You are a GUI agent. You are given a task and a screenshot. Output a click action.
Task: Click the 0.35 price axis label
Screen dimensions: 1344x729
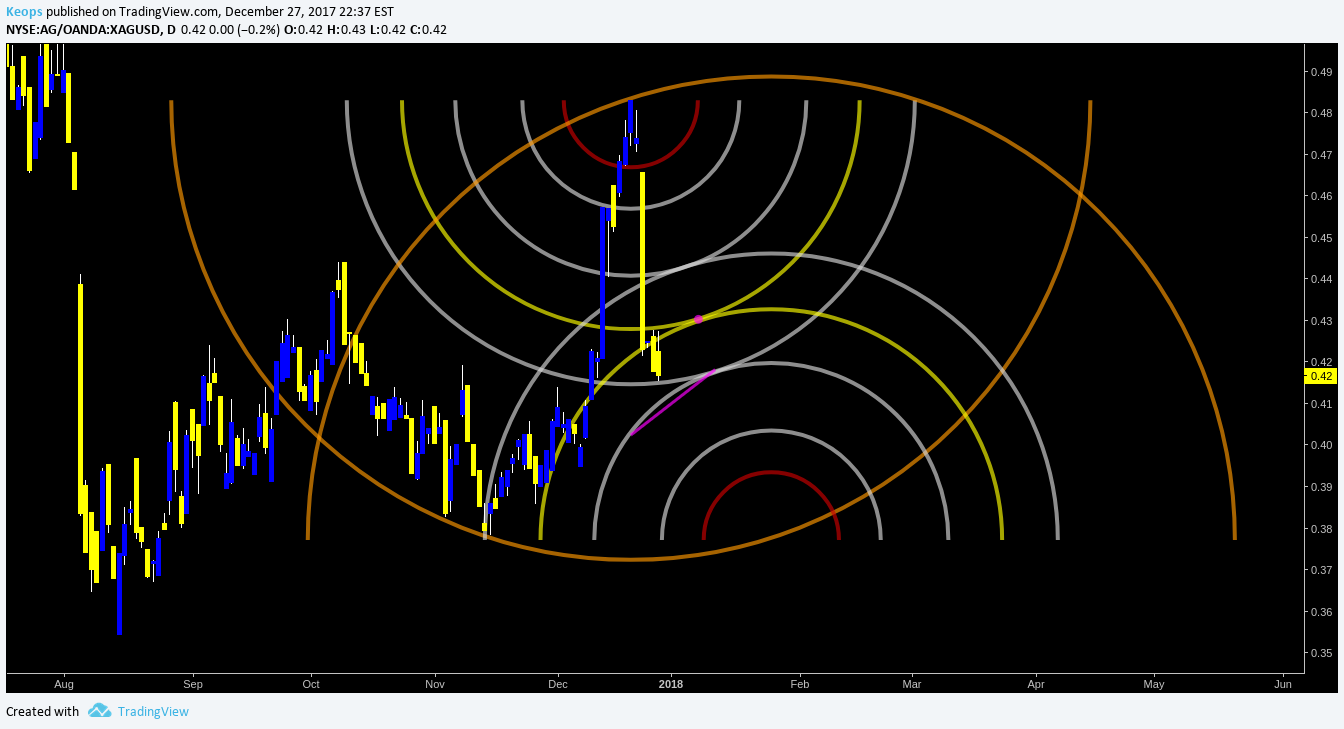tap(1321, 653)
